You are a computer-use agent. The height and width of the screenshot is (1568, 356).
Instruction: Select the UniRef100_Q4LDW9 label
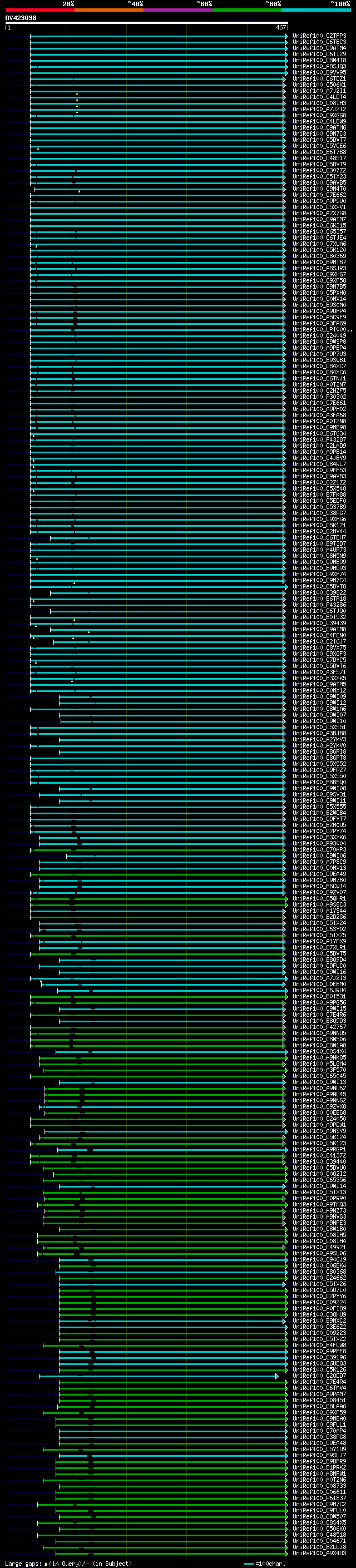click(x=319, y=121)
